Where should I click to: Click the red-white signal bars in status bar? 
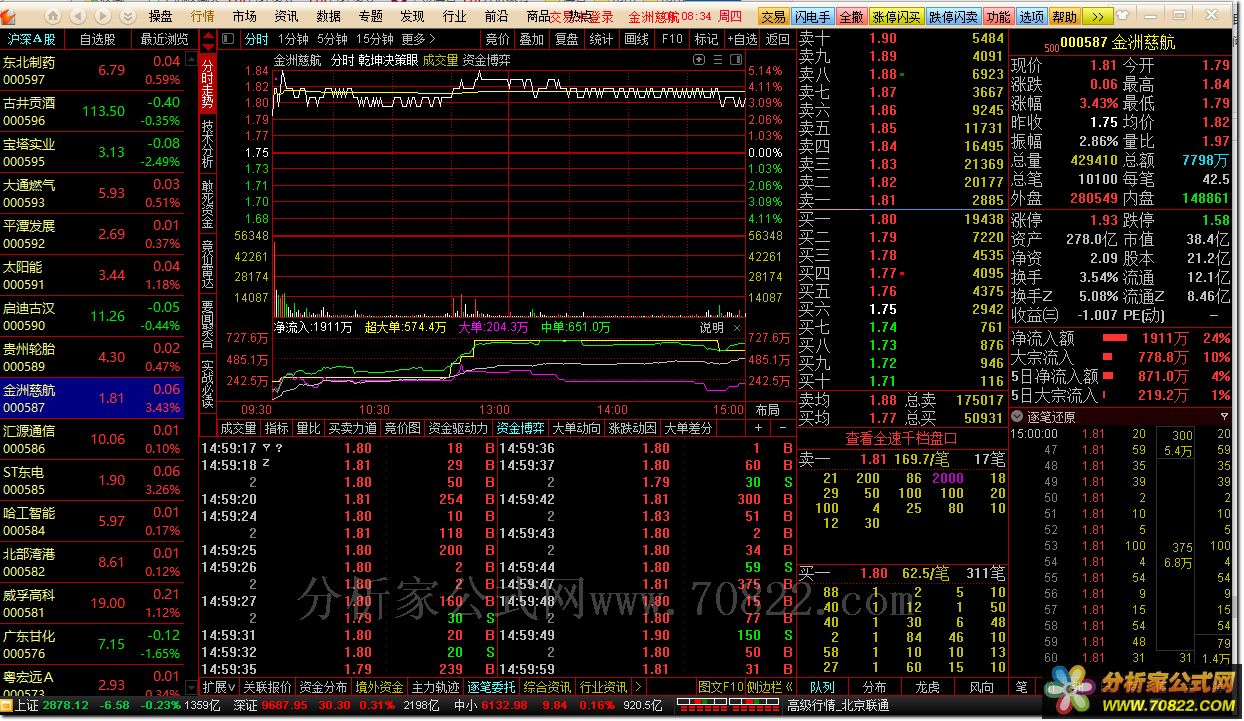coord(729,705)
